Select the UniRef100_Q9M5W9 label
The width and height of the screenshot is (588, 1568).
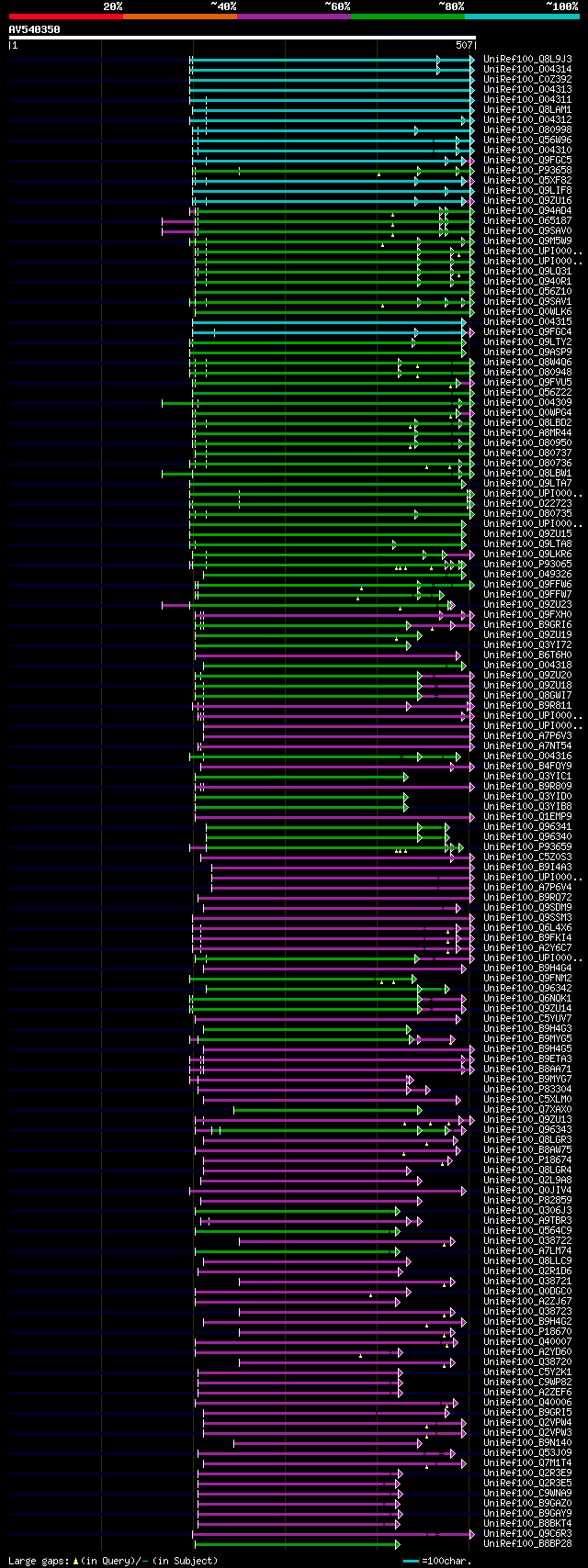point(527,241)
